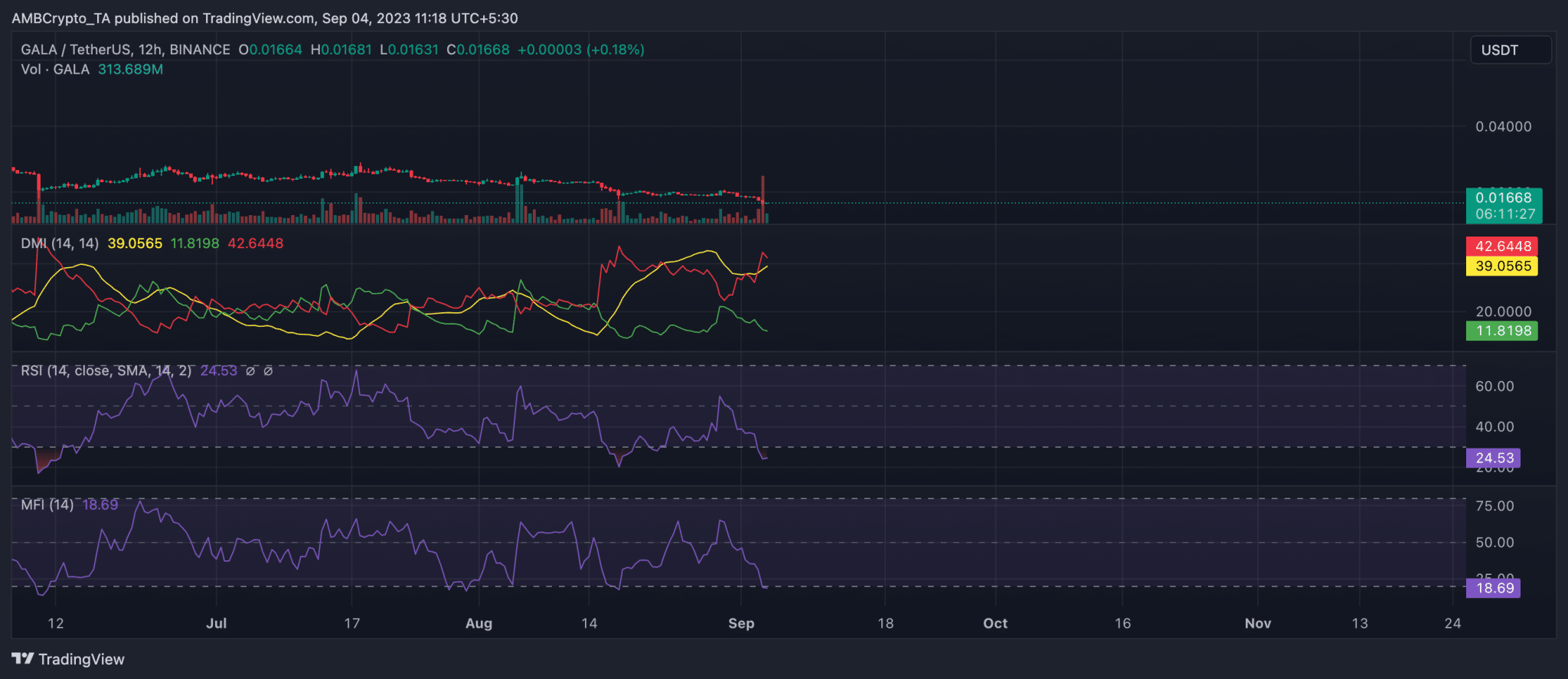
Task: Click the 17 date on time axis
Action: [352, 623]
